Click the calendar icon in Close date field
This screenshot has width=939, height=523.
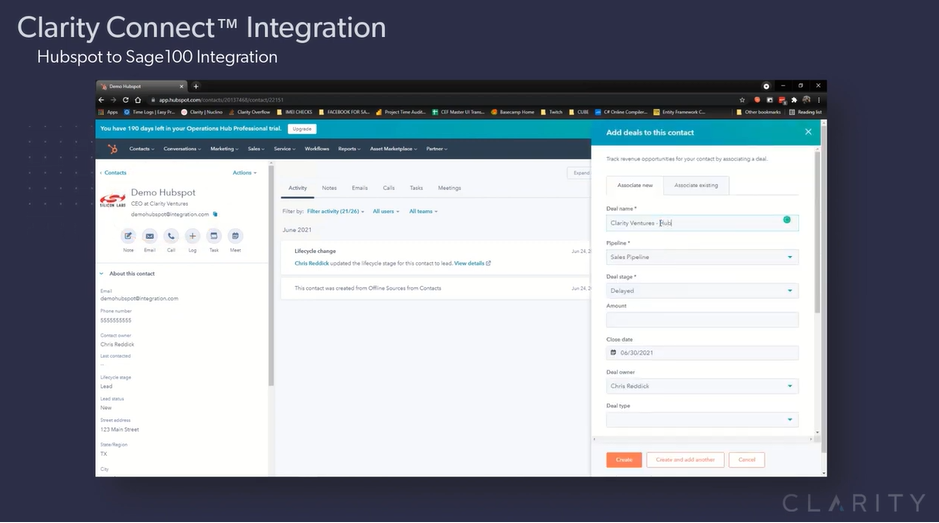pos(613,353)
